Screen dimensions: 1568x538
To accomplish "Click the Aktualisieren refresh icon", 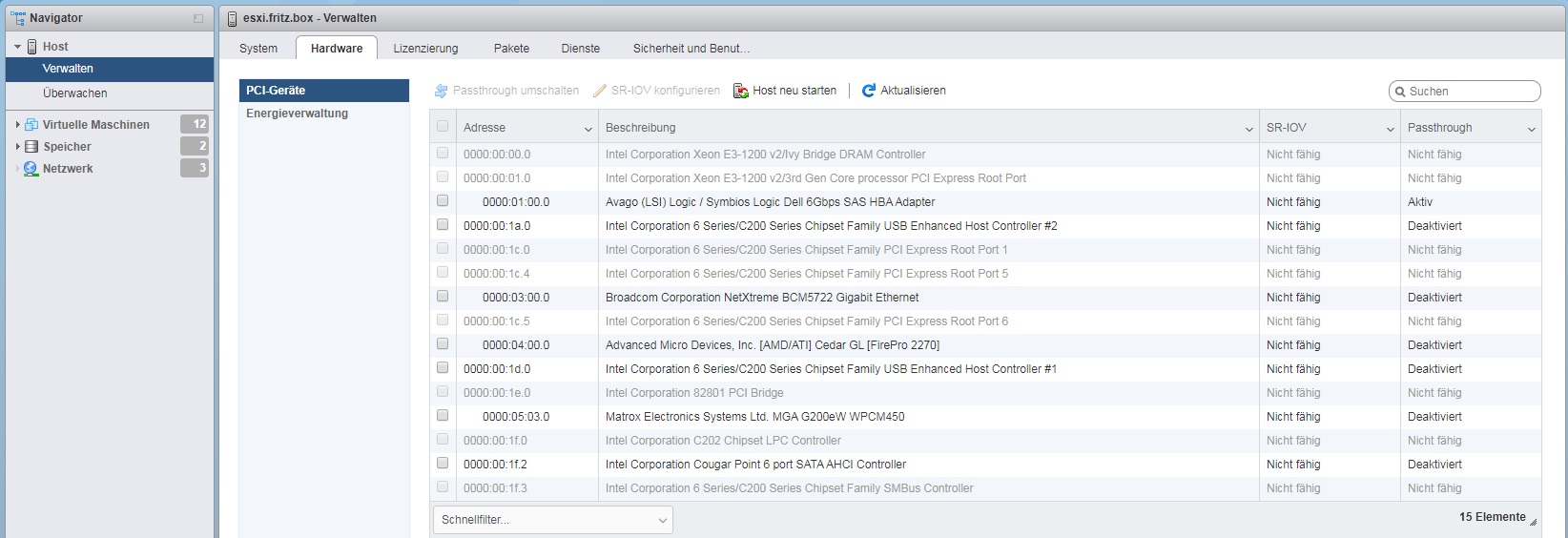I will 868,91.
